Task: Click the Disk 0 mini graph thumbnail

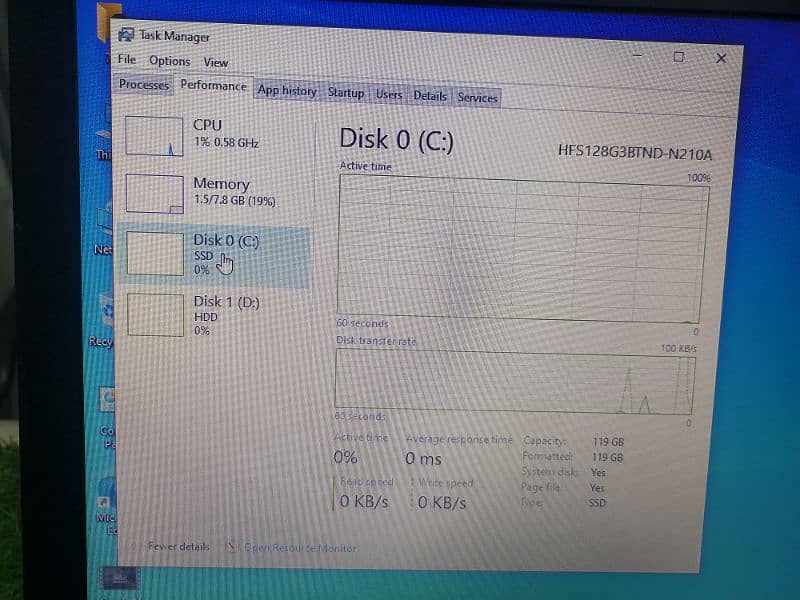Action: coord(155,254)
